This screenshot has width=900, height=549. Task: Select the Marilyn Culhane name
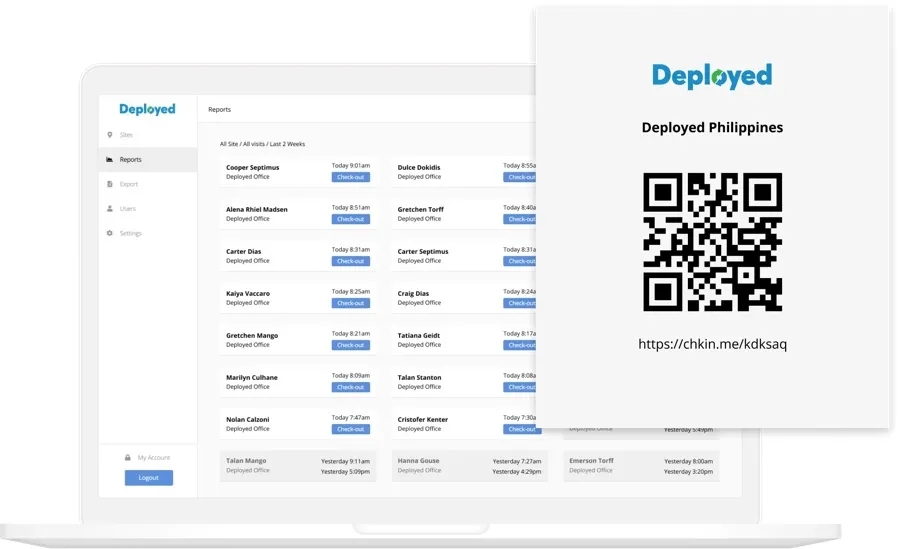click(x=251, y=377)
